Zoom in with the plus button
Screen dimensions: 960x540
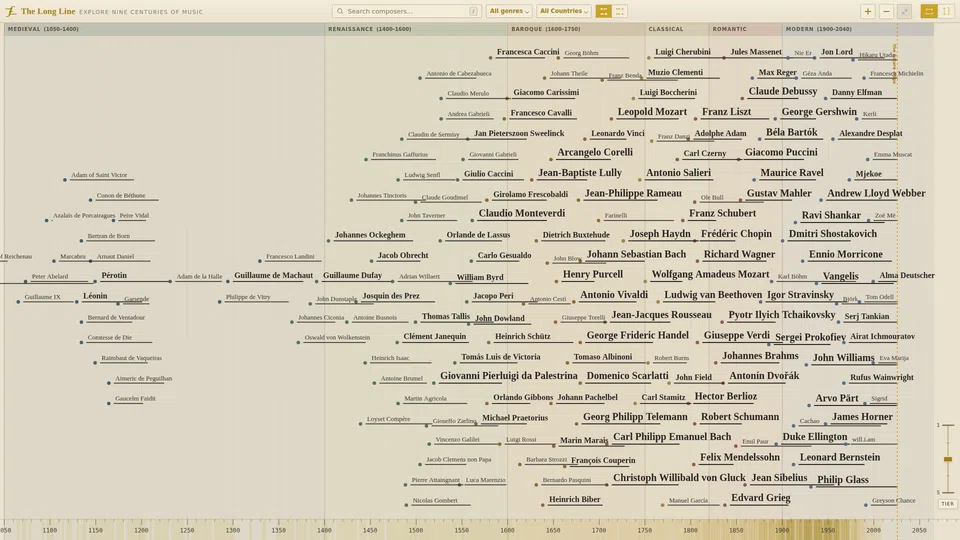click(x=868, y=11)
